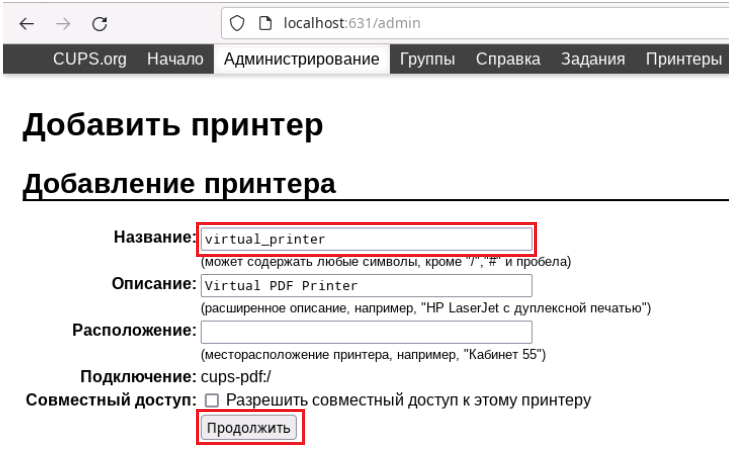Click the Подключение: label

138,377
